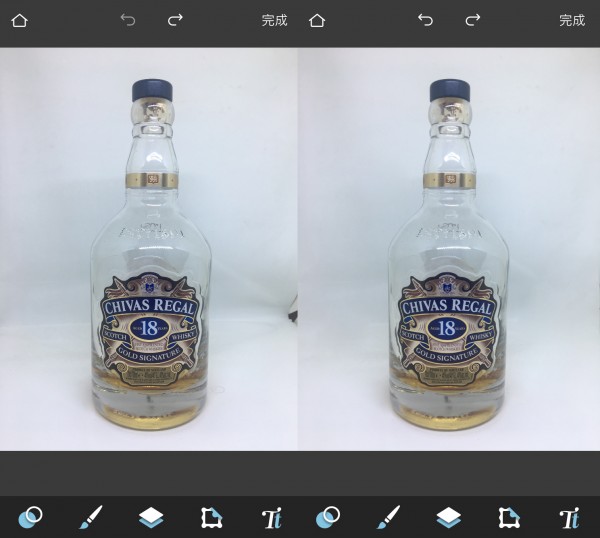
Task: Tap the blue bottle cap in the right photo
Action: (449, 91)
